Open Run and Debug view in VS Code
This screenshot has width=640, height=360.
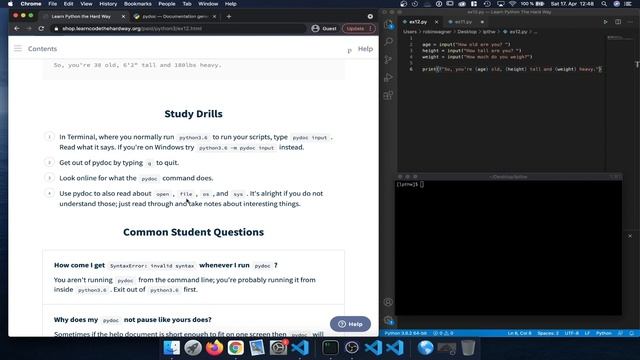coord(389,77)
